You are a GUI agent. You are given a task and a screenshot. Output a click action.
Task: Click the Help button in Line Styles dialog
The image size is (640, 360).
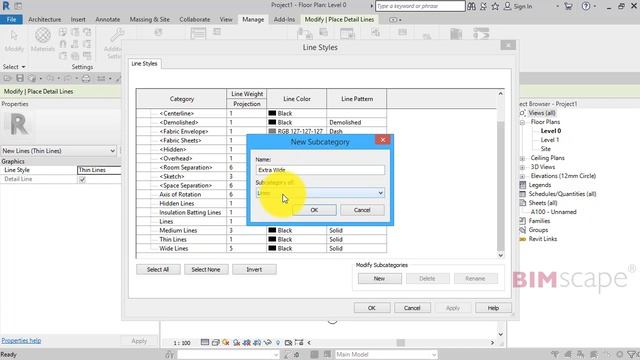(x=493, y=308)
